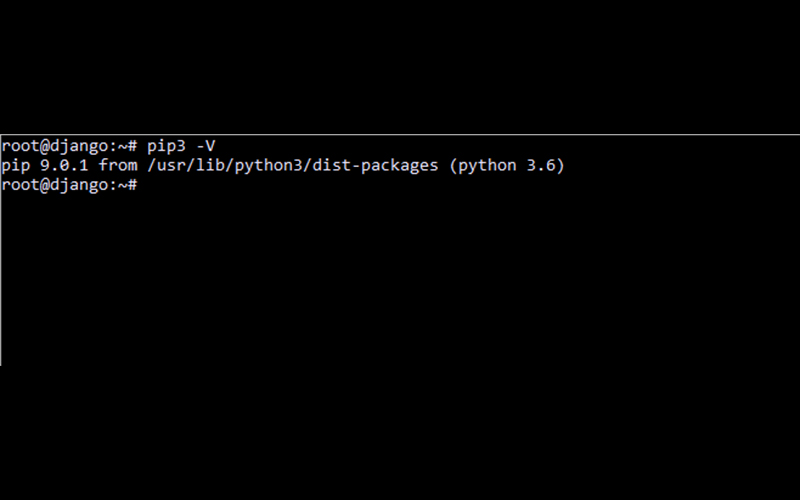Click the "(python 3.6)" text
The height and width of the screenshot is (500, 800).
coord(507,165)
